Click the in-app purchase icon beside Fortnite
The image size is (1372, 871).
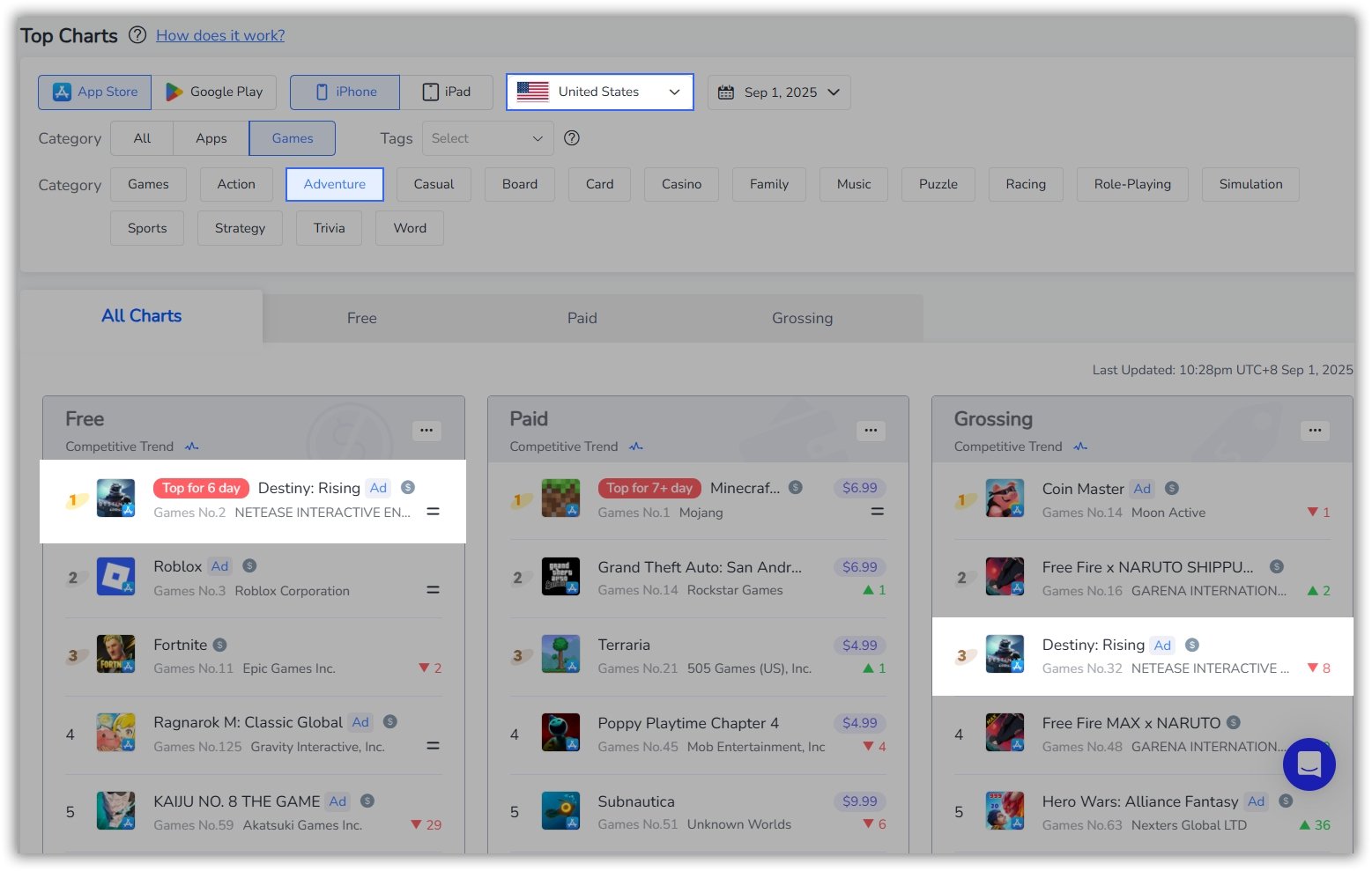220,645
